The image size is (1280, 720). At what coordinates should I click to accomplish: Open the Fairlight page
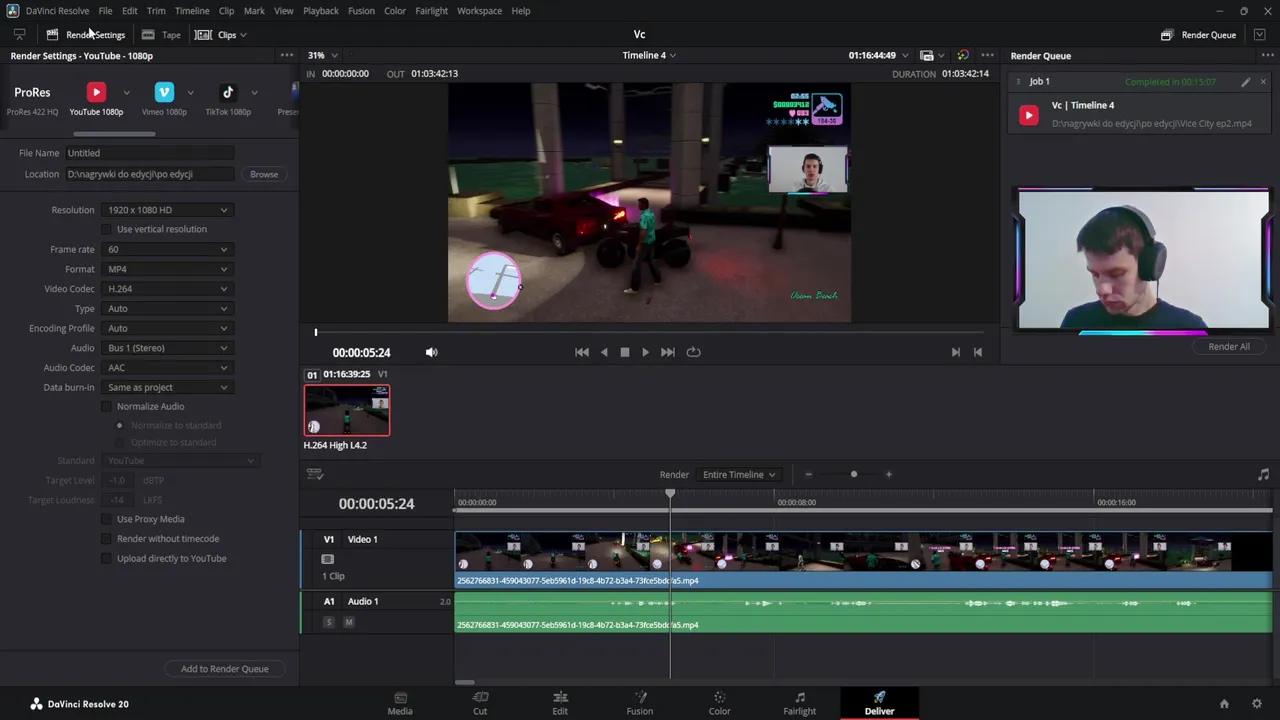tap(800, 703)
